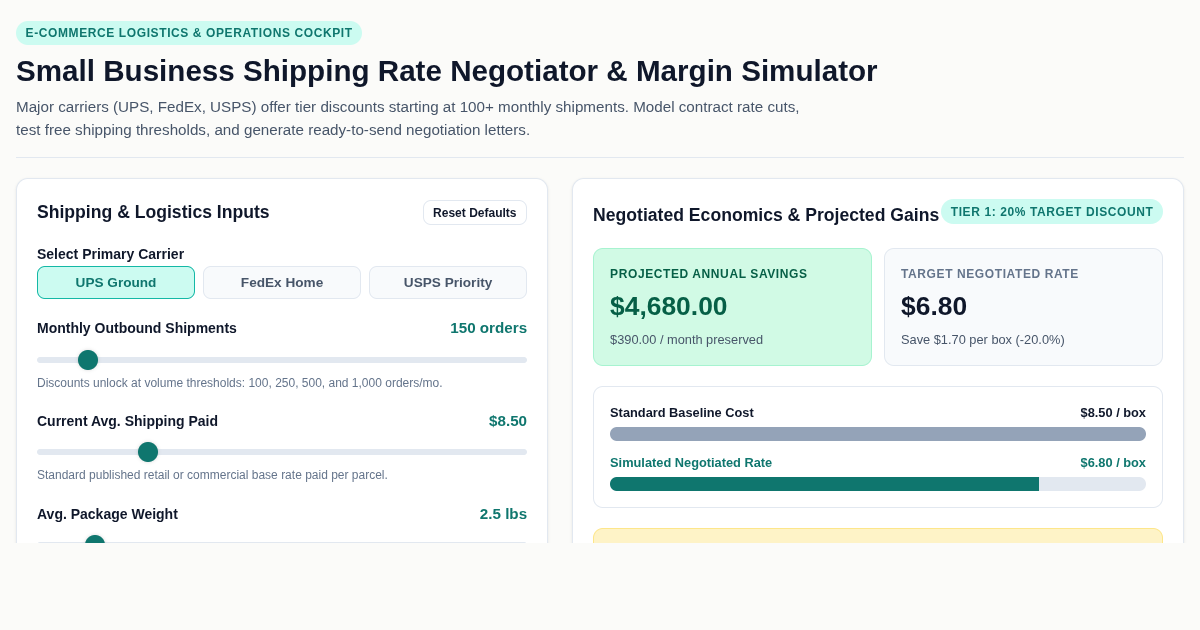
Task: Click the discount volume thresholds hint text
Action: coord(240,383)
